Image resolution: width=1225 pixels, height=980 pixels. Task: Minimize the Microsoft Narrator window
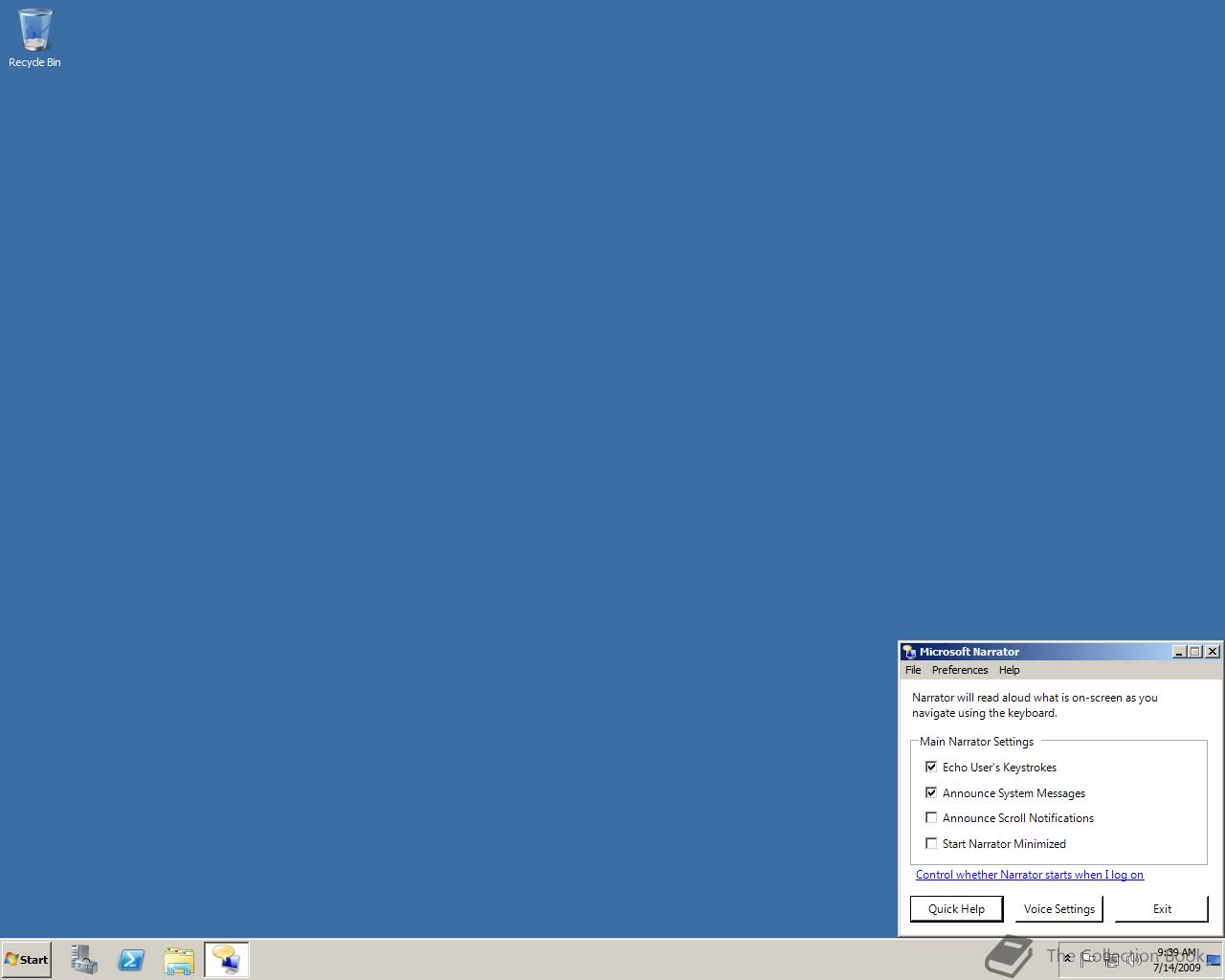tap(1180, 652)
